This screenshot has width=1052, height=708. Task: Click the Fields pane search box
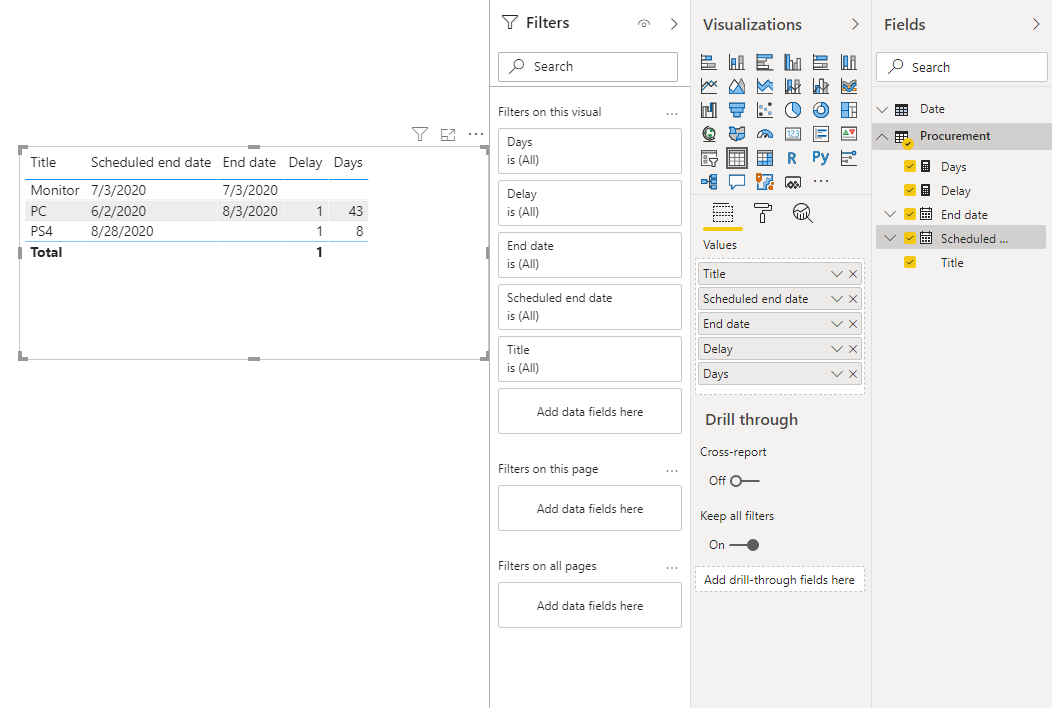point(962,67)
